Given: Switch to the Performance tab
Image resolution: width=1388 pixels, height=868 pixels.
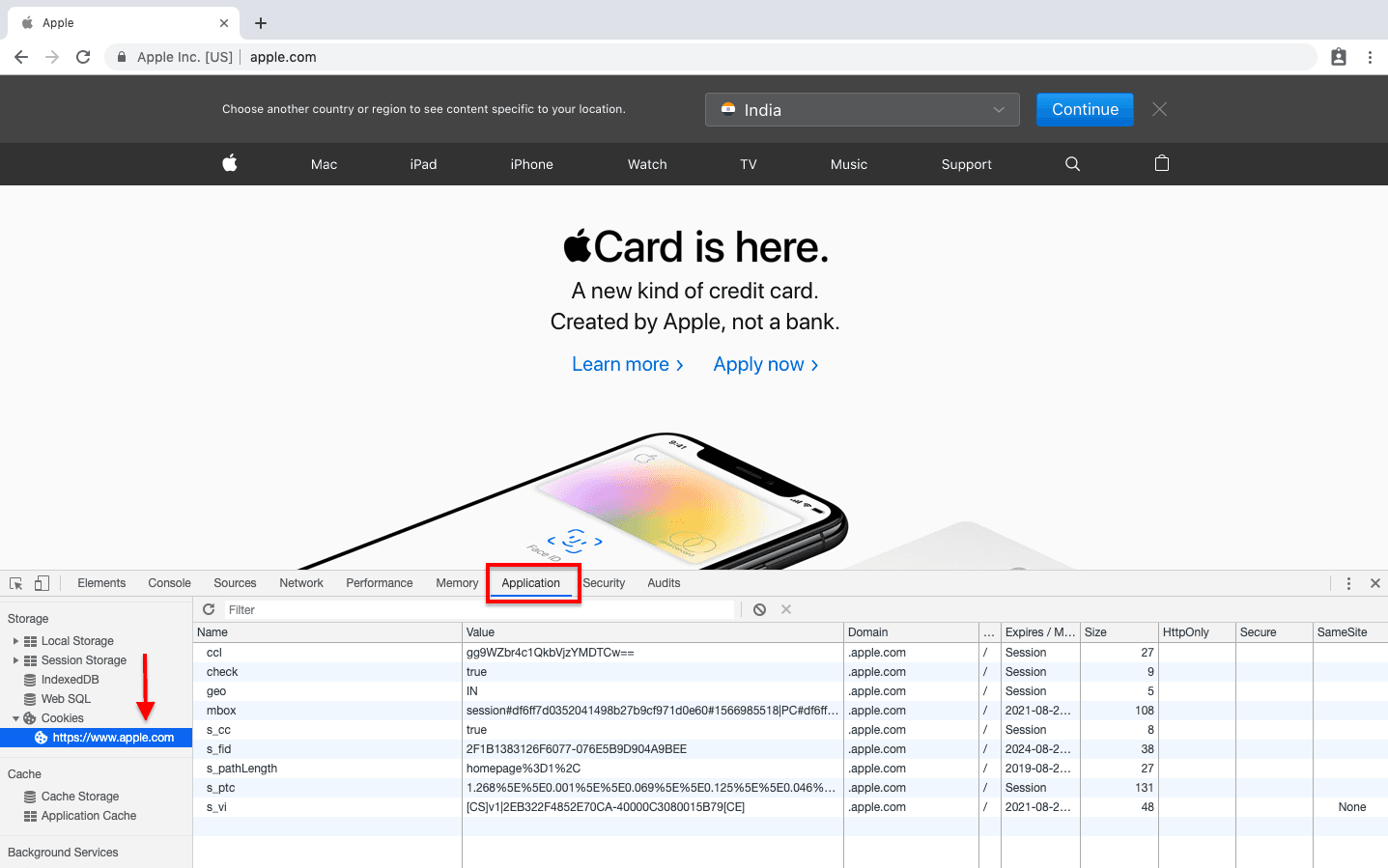Looking at the screenshot, I should [380, 583].
